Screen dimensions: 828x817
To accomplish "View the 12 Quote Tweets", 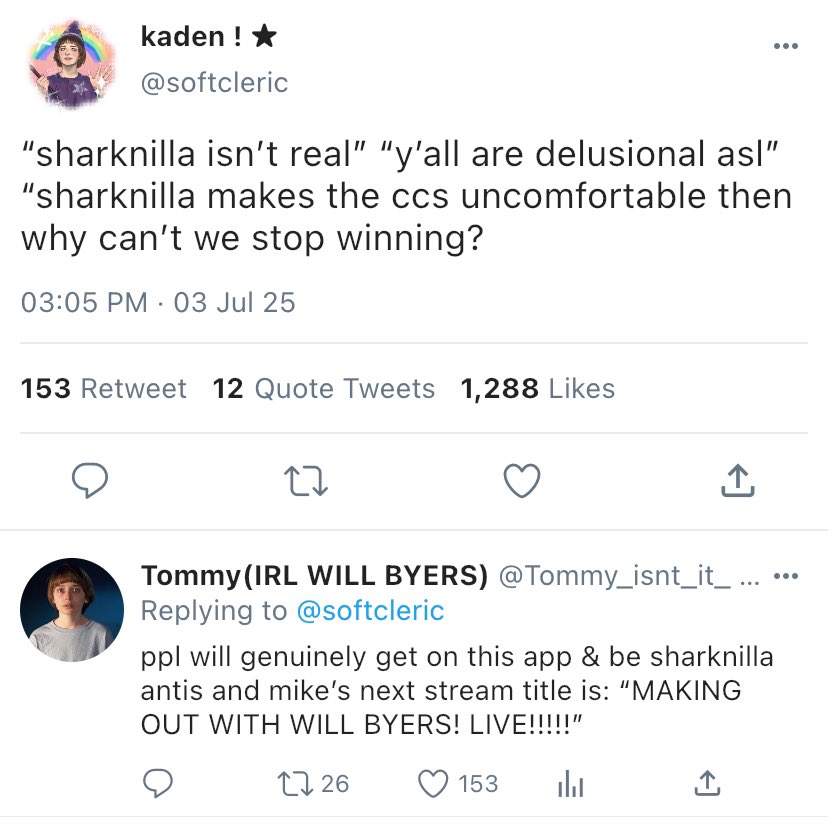I will (x=324, y=389).
